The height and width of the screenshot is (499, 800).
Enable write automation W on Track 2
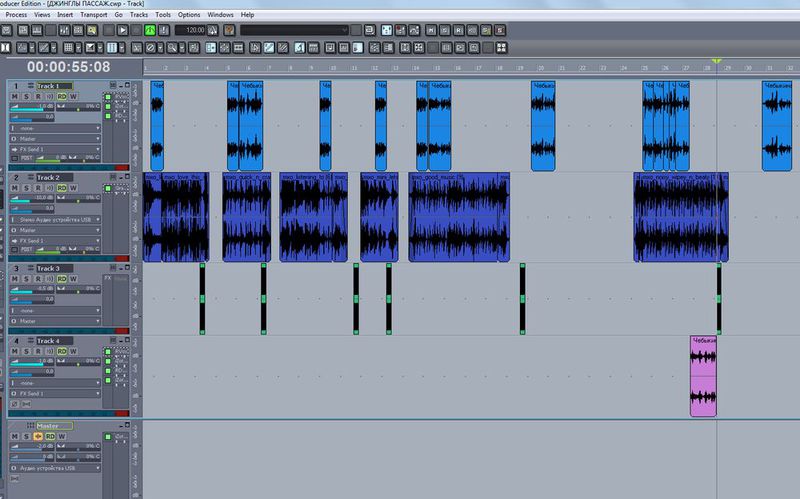click(73, 188)
